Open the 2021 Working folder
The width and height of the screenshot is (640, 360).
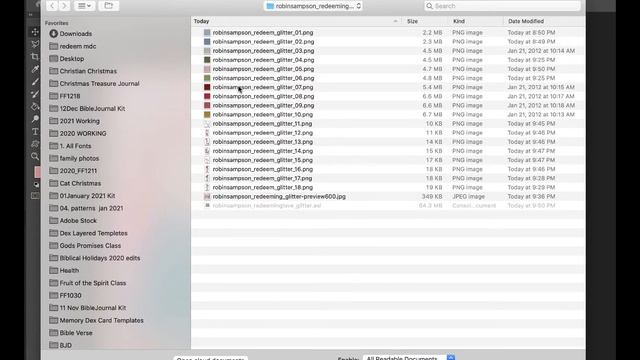pos(80,121)
